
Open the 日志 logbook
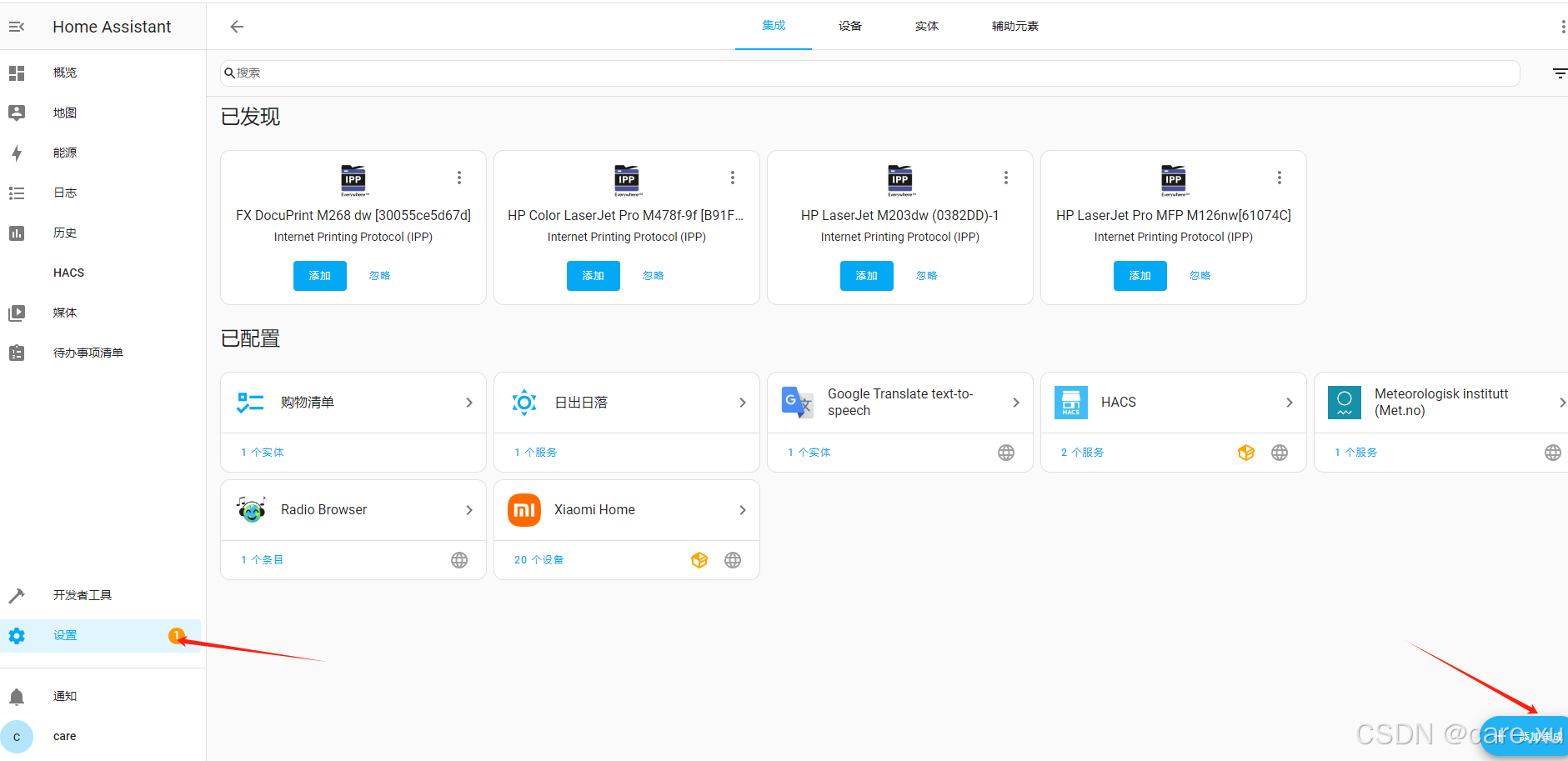coord(100,193)
